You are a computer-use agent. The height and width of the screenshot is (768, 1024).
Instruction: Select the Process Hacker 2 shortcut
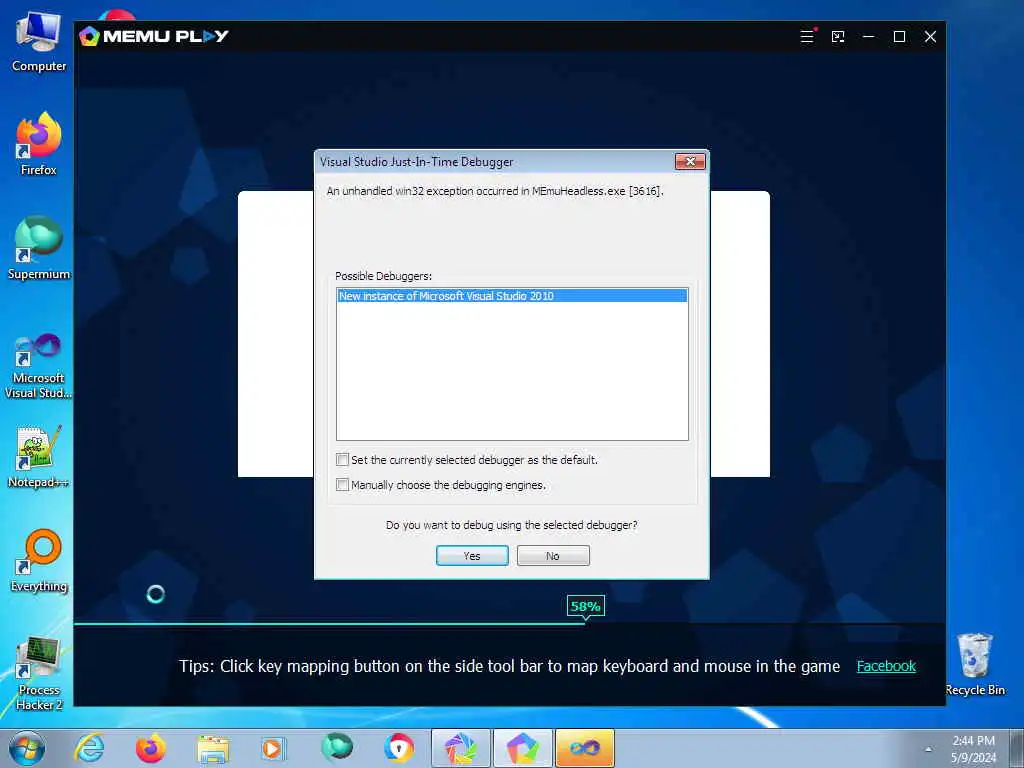[x=39, y=673]
